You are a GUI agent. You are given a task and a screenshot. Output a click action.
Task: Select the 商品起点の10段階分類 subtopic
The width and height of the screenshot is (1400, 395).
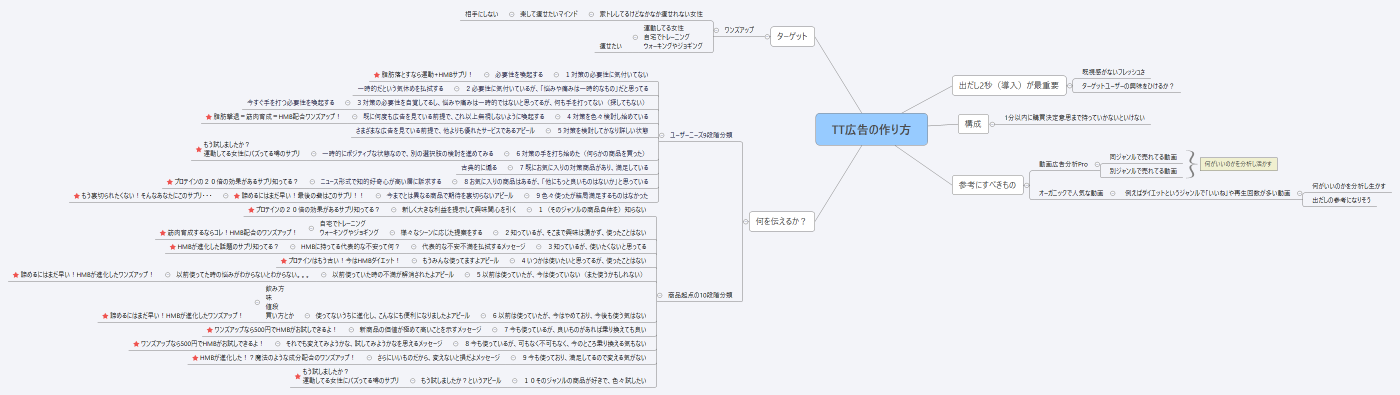click(x=699, y=296)
